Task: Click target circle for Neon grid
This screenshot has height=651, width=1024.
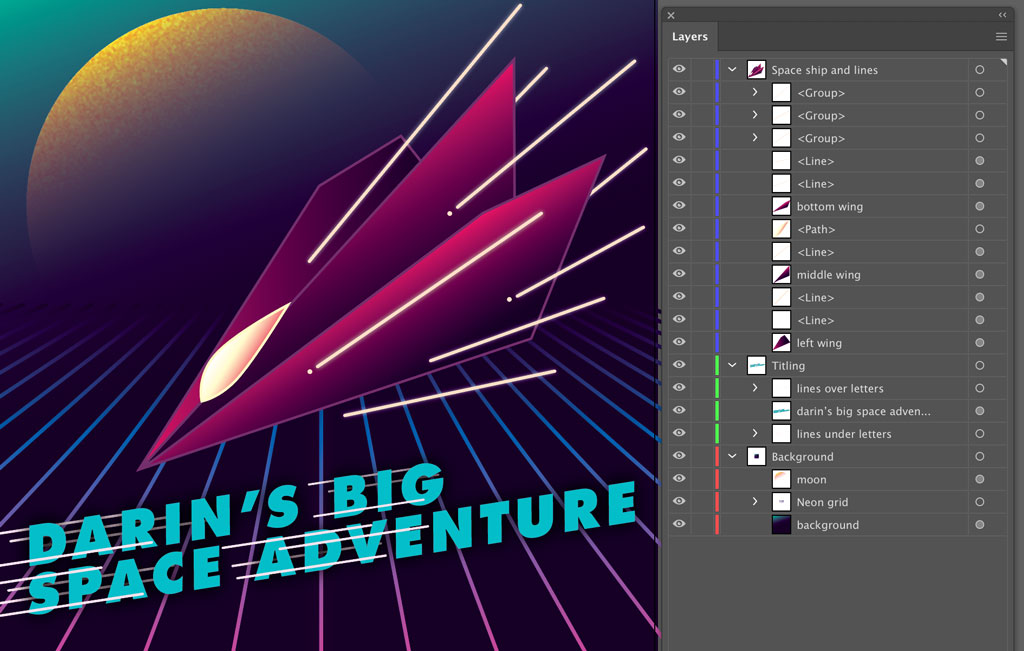Action: tap(980, 501)
